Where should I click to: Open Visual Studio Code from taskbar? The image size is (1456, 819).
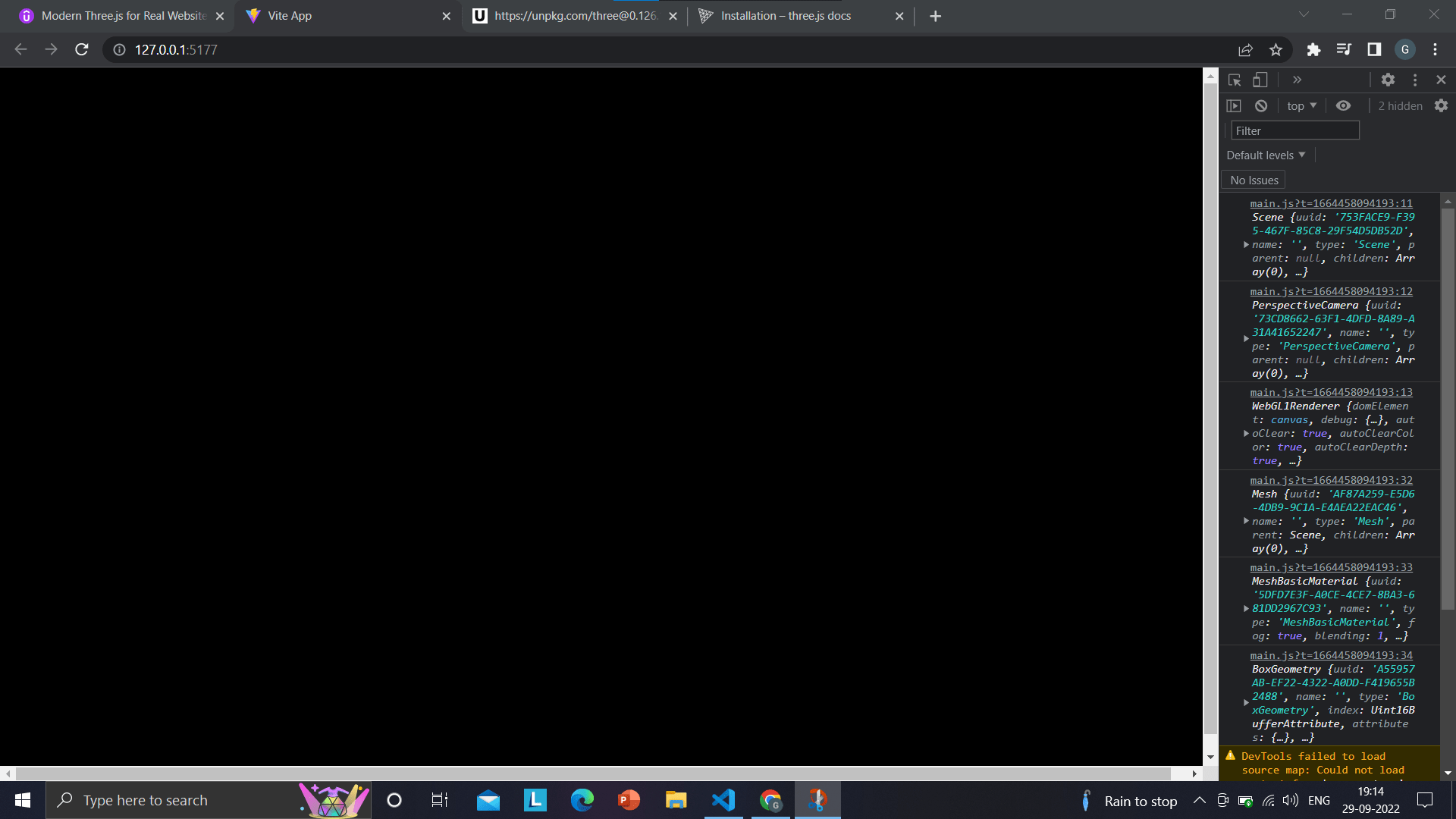(x=723, y=800)
